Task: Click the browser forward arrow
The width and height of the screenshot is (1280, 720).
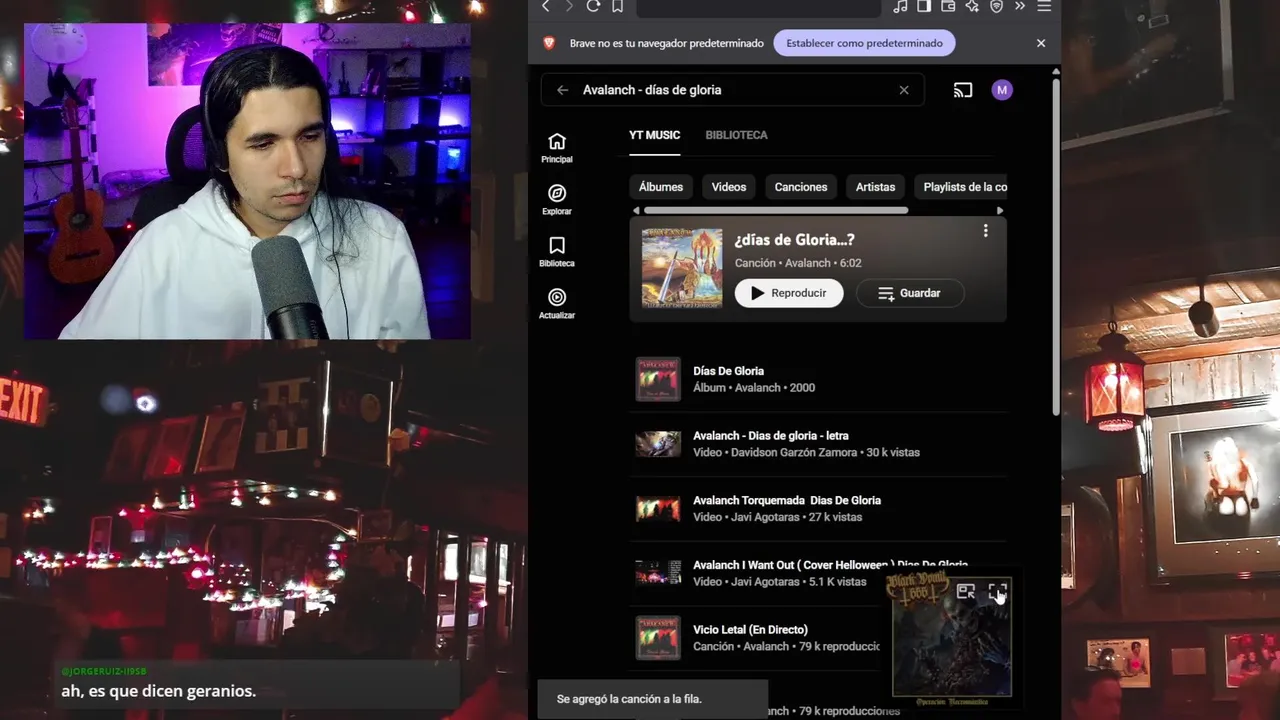Action: click(569, 6)
